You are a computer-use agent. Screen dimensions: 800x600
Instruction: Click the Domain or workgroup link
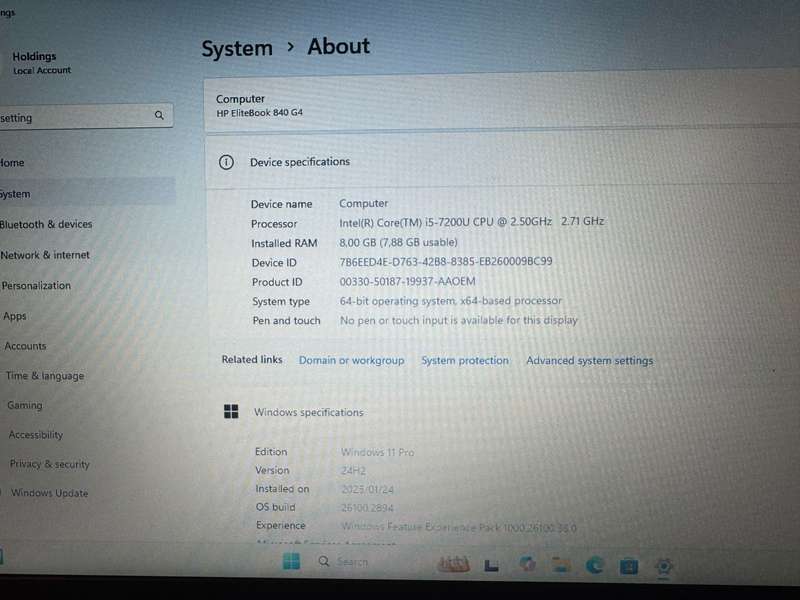click(x=352, y=360)
